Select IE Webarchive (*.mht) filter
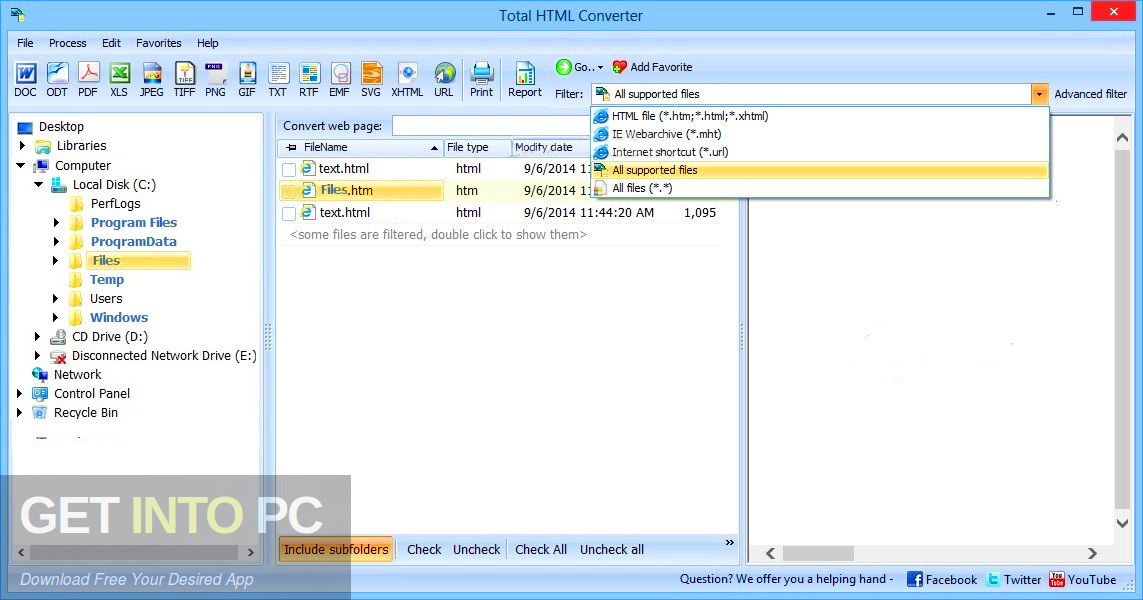This screenshot has height=600, width=1143. click(x=820, y=134)
